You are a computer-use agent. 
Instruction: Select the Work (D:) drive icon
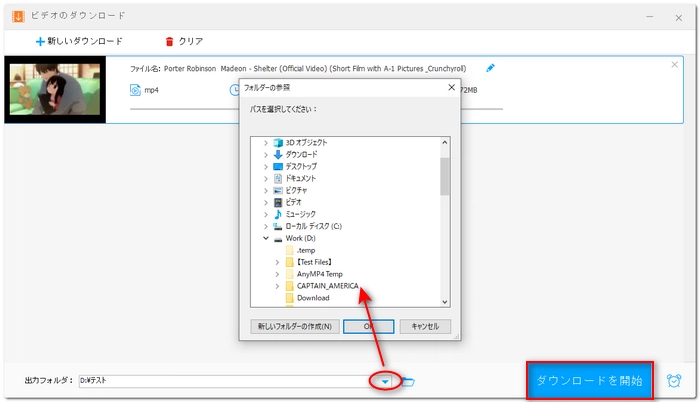278,239
